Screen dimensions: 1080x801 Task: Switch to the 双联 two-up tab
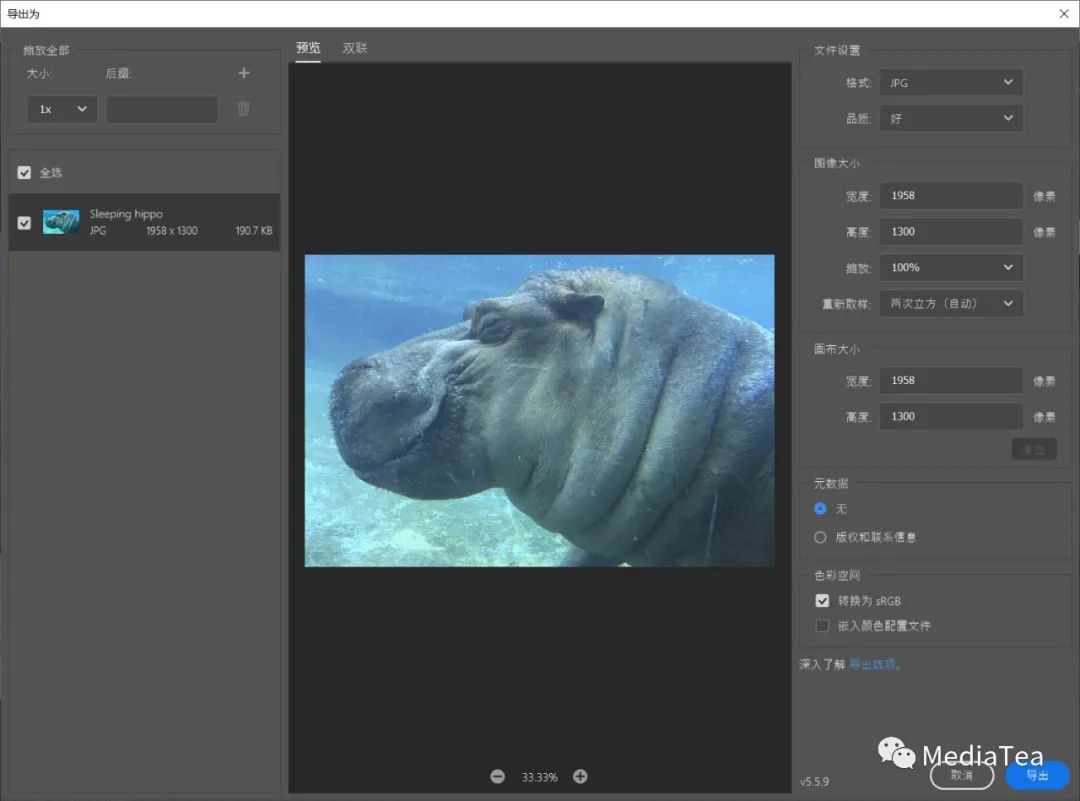click(x=355, y=48)
